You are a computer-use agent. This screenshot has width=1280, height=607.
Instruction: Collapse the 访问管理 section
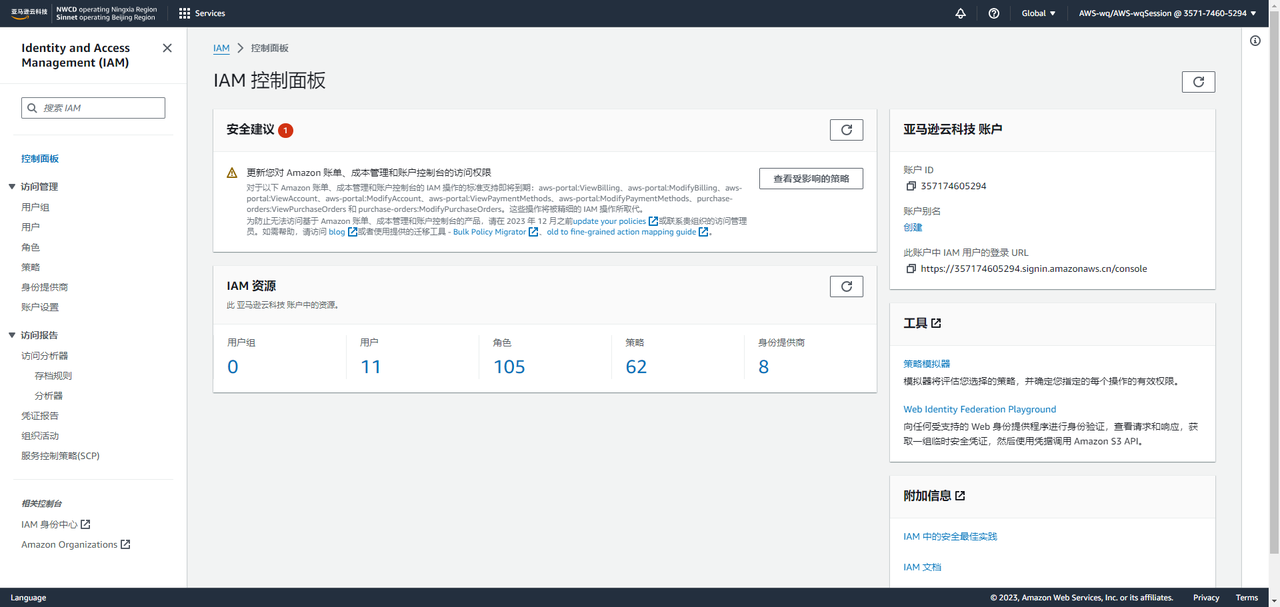(x=12, y=187)
